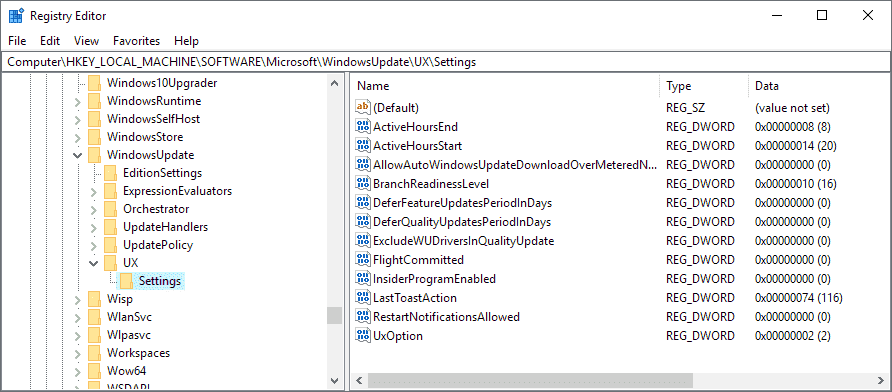Click the ActiveHoursEnd DWORD icon

pyautogui.click(x=362, y=126)
